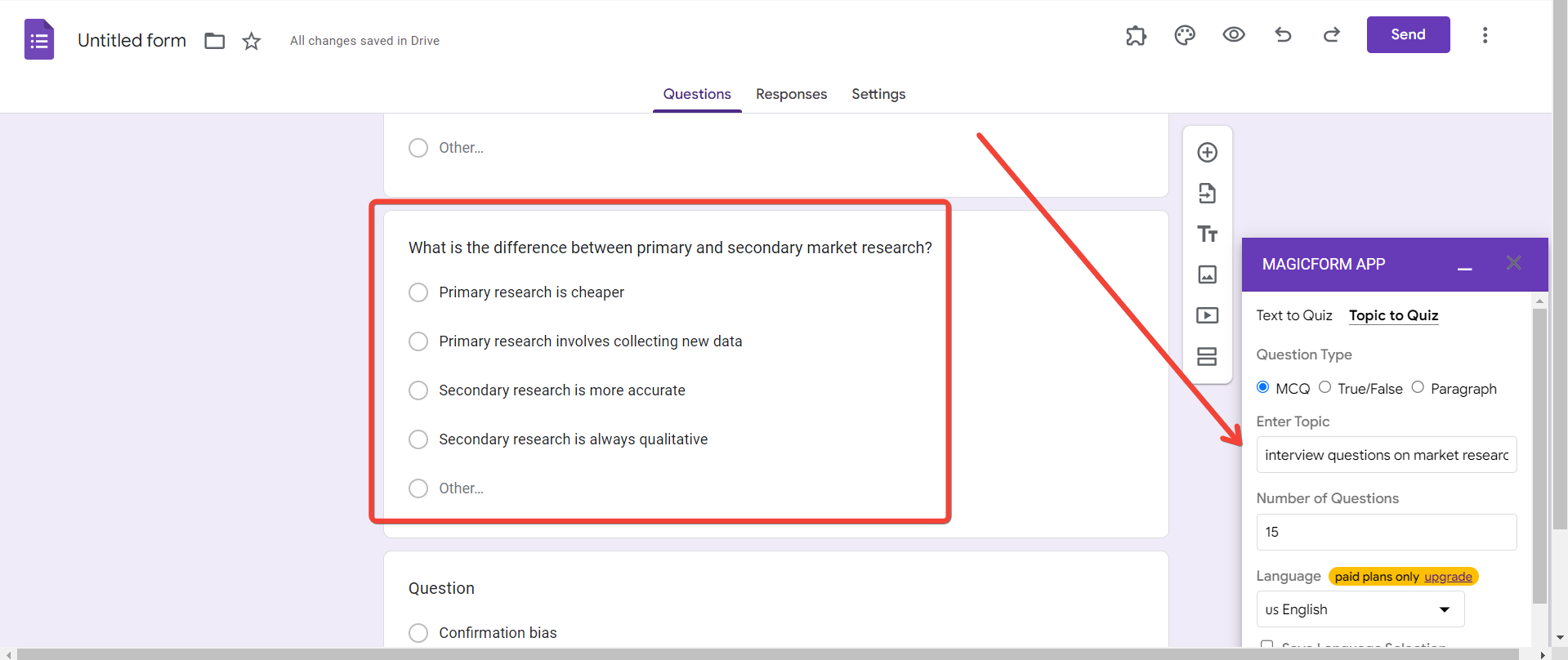Open the Google Forms home icon
This screenshot has width=1568, height=660.
point(39,39)
